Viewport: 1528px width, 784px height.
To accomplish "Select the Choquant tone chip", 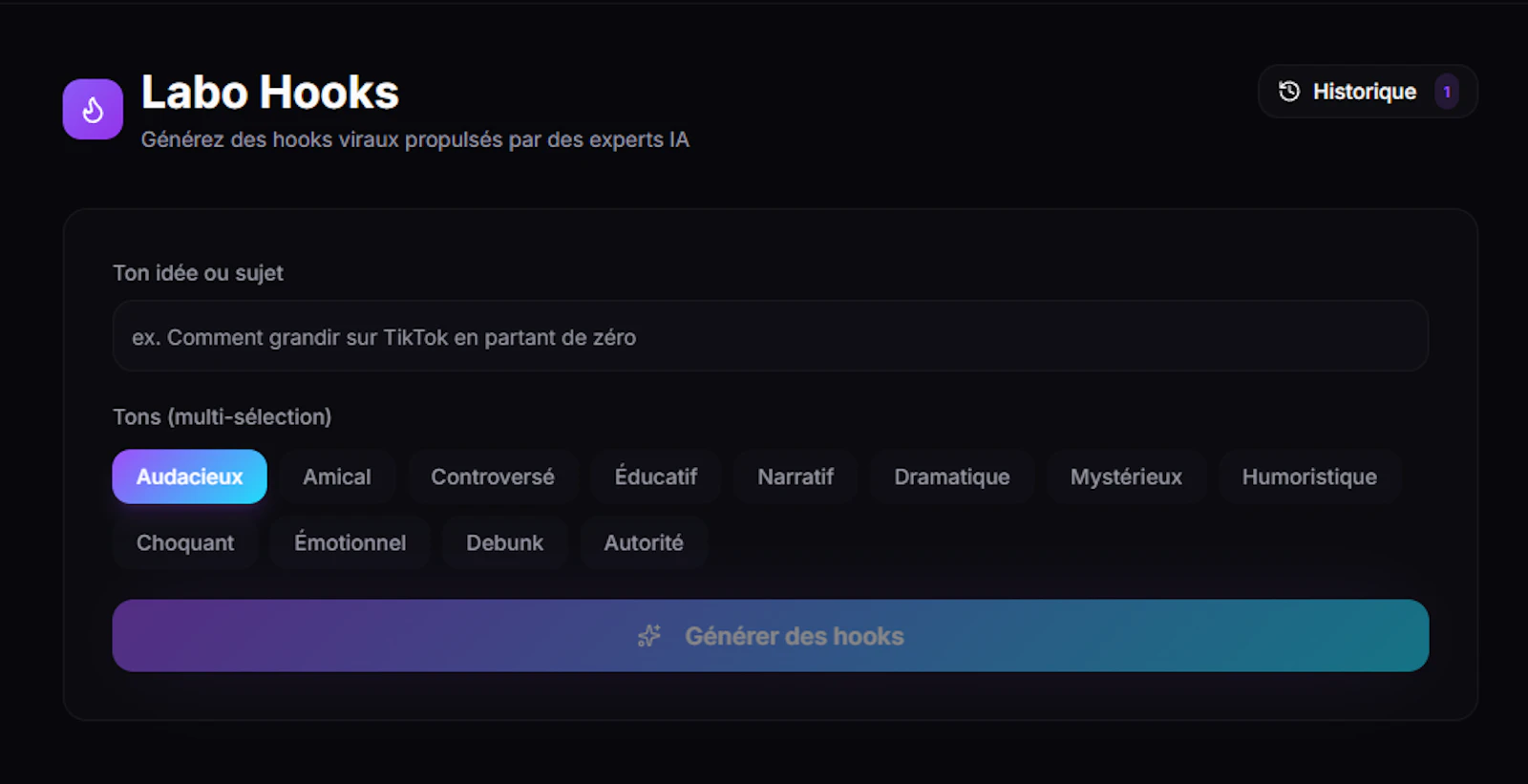I will coord(185,542).
